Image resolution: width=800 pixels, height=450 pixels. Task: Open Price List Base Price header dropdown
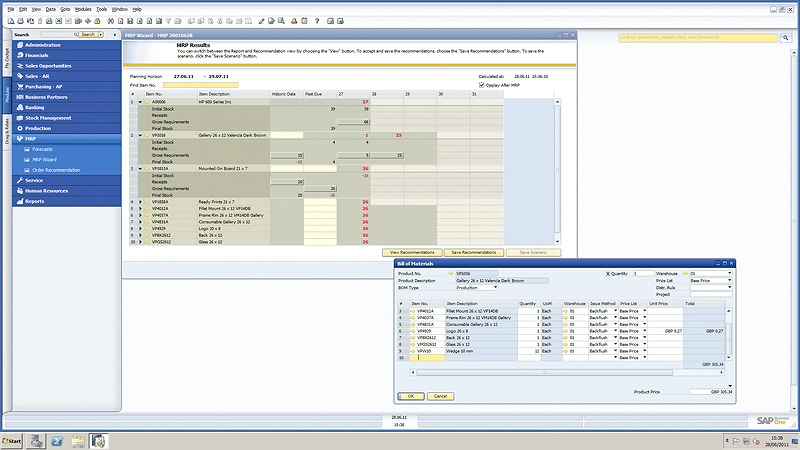(730, 281)
